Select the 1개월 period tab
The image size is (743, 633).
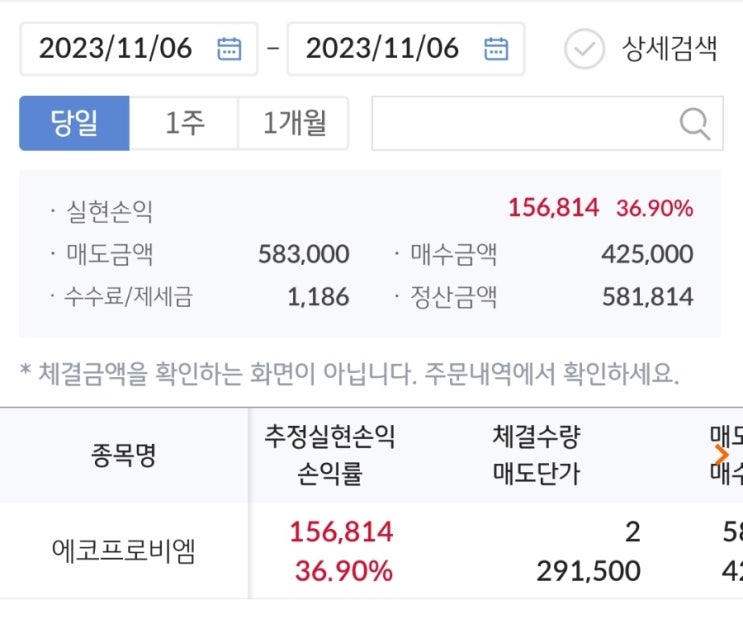[x=293, y=123]
